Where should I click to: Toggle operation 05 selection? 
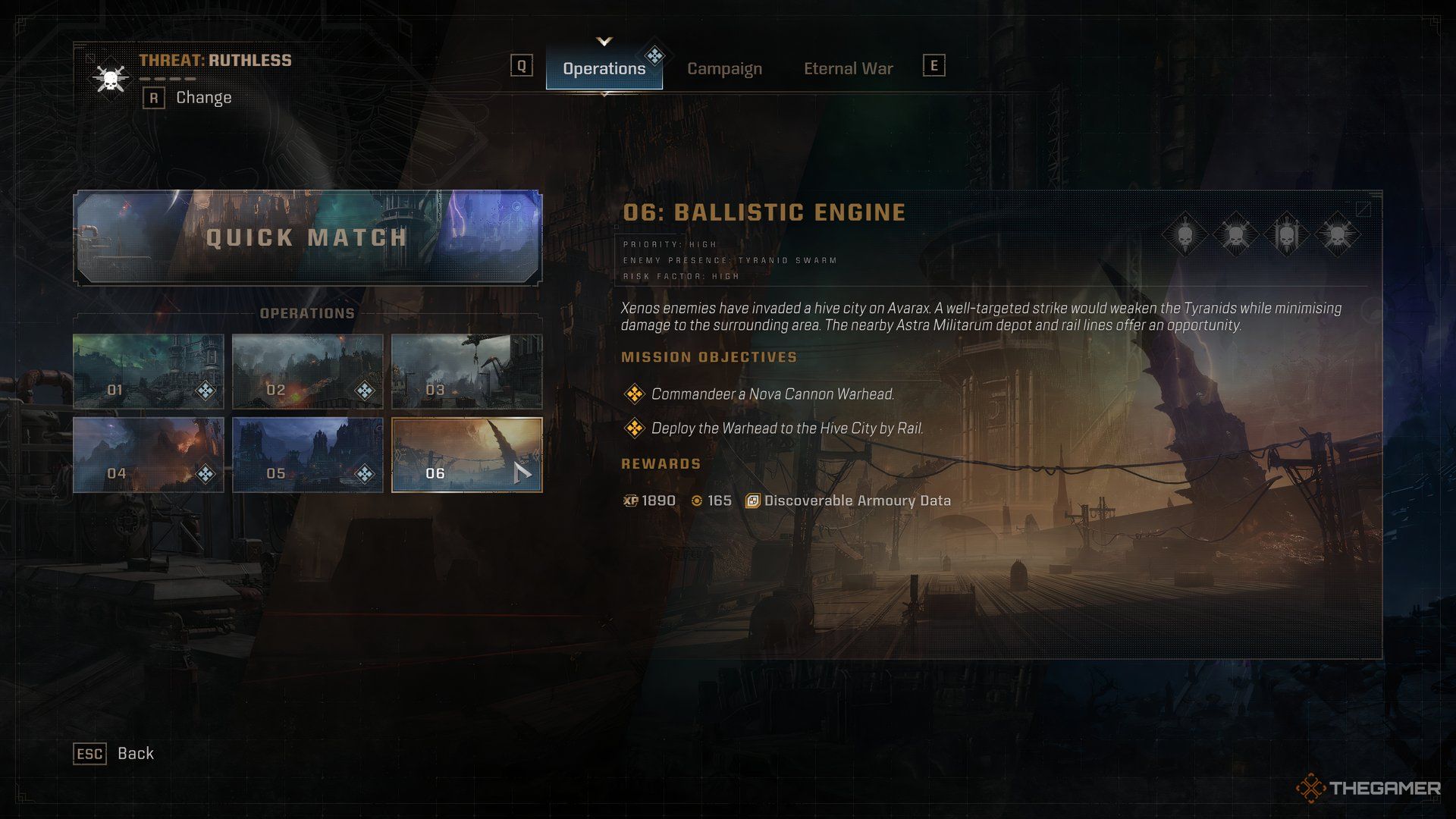308,454
